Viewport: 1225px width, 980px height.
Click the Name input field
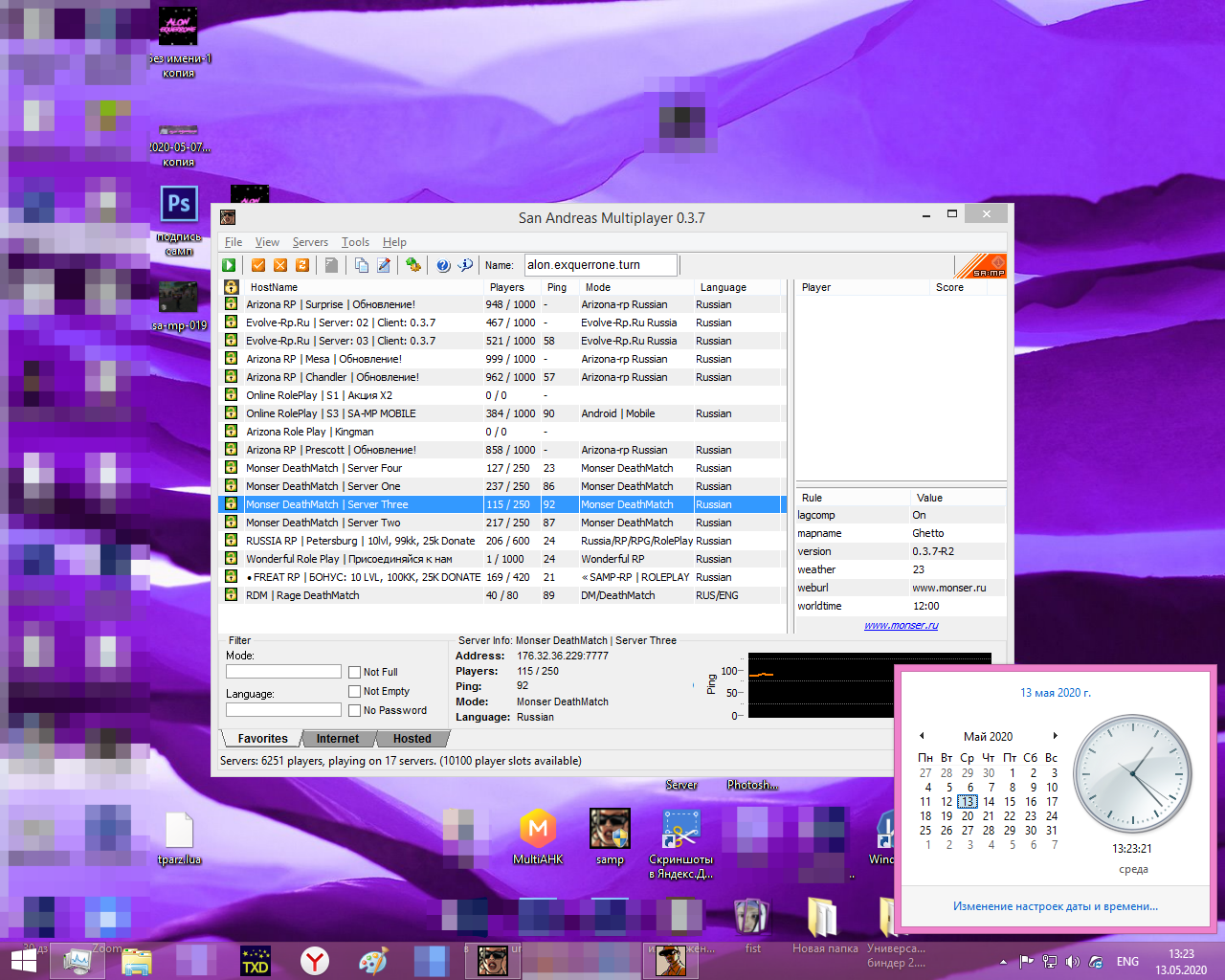pos(600,265)
